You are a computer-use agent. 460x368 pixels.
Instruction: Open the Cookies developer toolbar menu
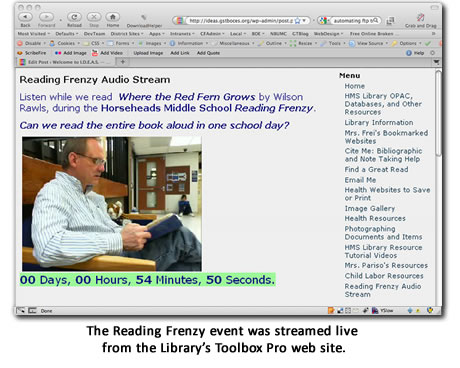[x=65, y=43]
